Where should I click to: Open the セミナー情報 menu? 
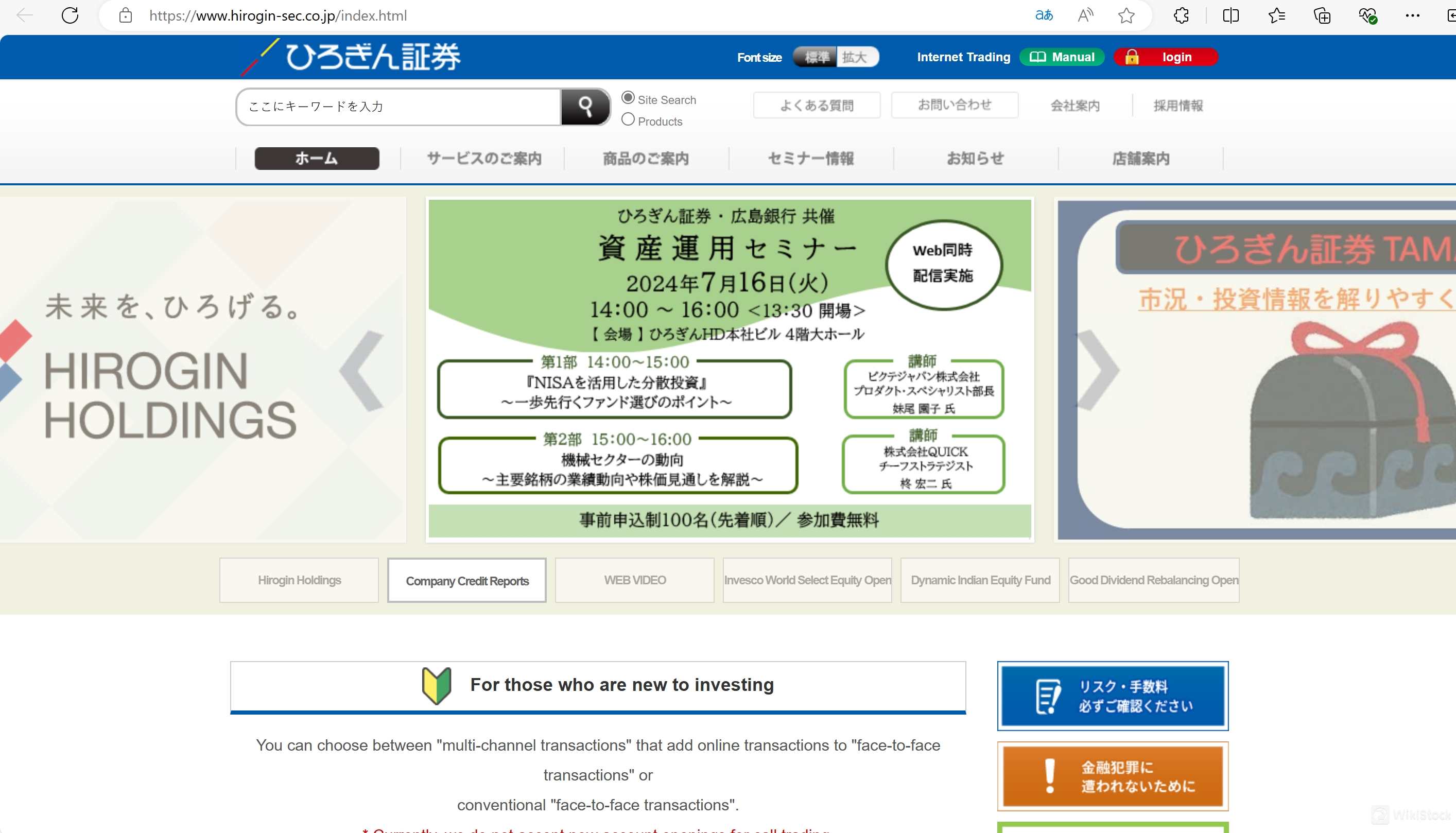click(811, 159)
